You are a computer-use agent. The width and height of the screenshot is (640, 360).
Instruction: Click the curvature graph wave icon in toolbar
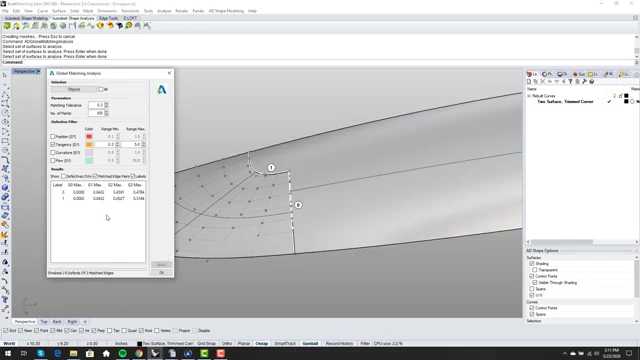click(x=91, y=26)
